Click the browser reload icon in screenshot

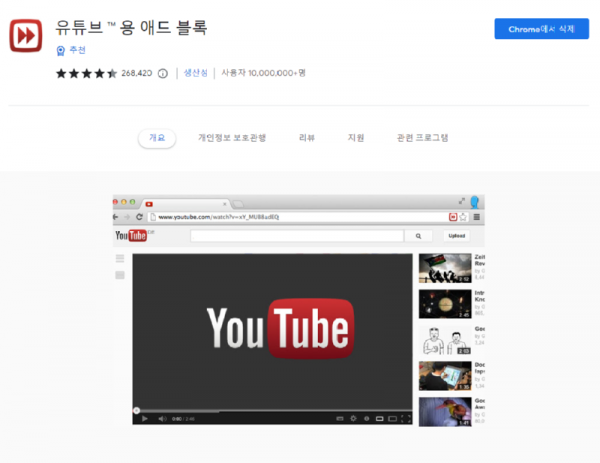139,217
